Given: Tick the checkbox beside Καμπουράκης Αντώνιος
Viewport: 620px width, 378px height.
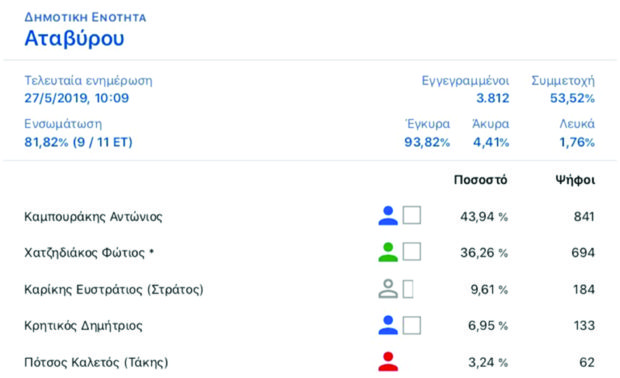Looking at the screenshot, I should [412, 215].
